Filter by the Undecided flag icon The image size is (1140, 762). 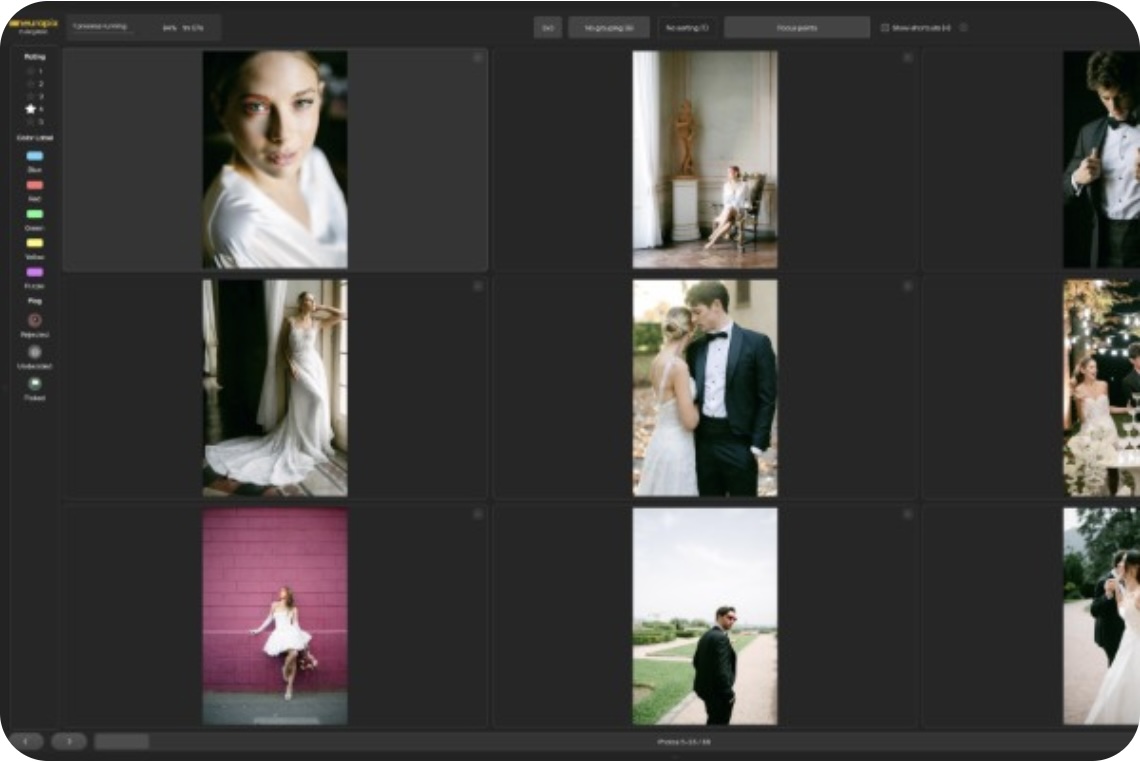coord(35,352)
